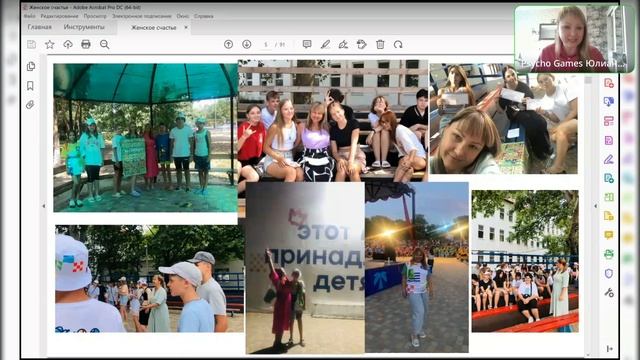This screenshot has width=640, height=360.
Task: Switch to the Инструменты tab
Action: [84, 27]
